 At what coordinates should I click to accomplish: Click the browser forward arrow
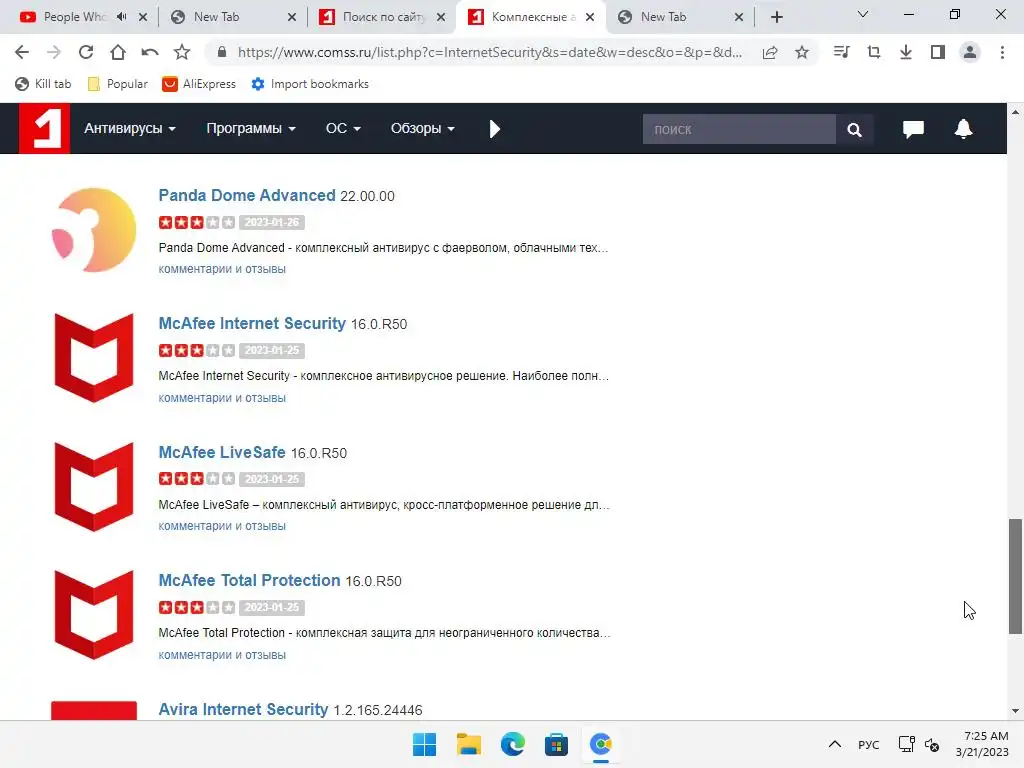54,52
